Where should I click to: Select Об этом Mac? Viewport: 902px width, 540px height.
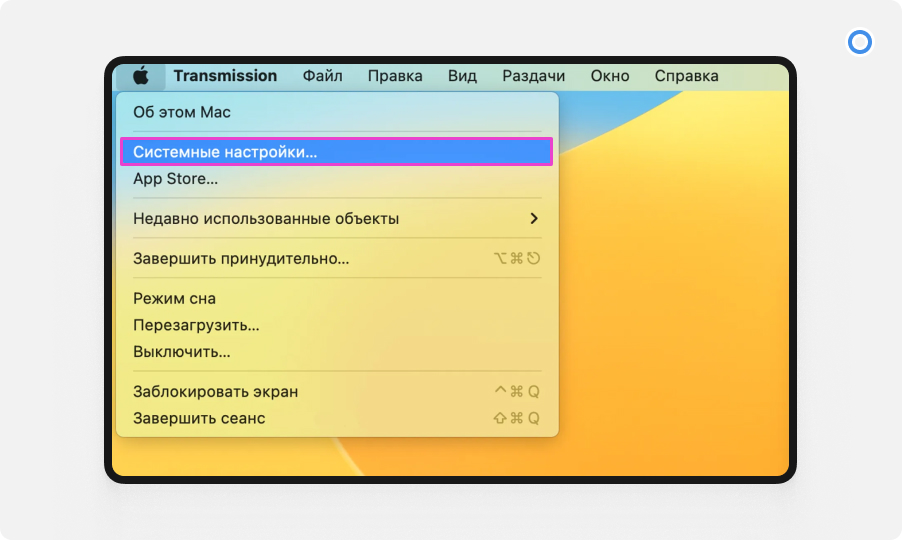[182, 112]
